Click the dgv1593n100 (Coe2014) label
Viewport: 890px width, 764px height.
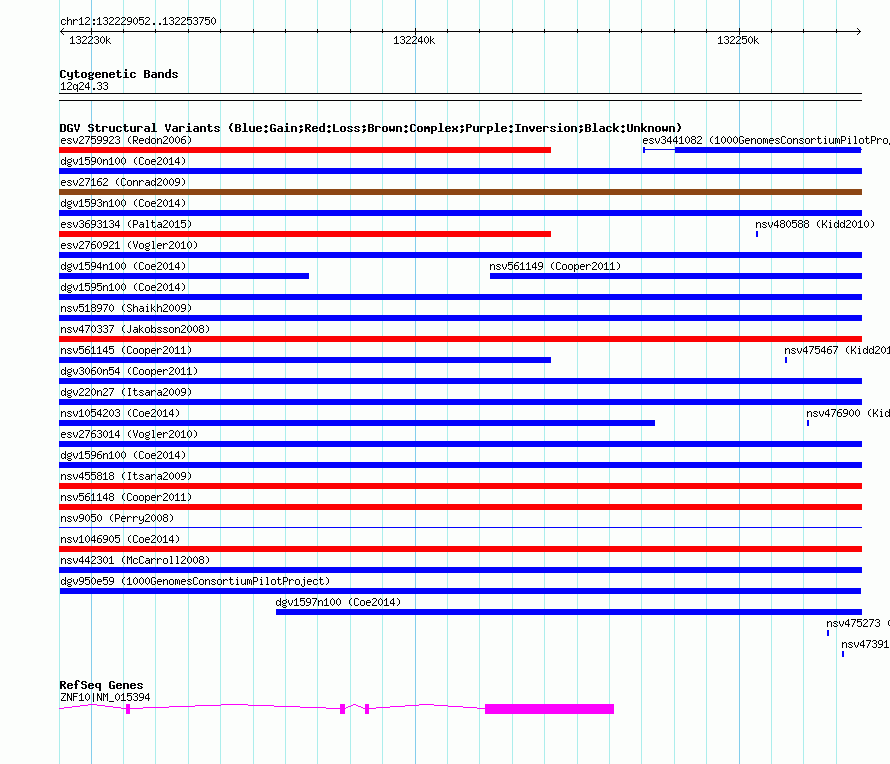point(123,203)
